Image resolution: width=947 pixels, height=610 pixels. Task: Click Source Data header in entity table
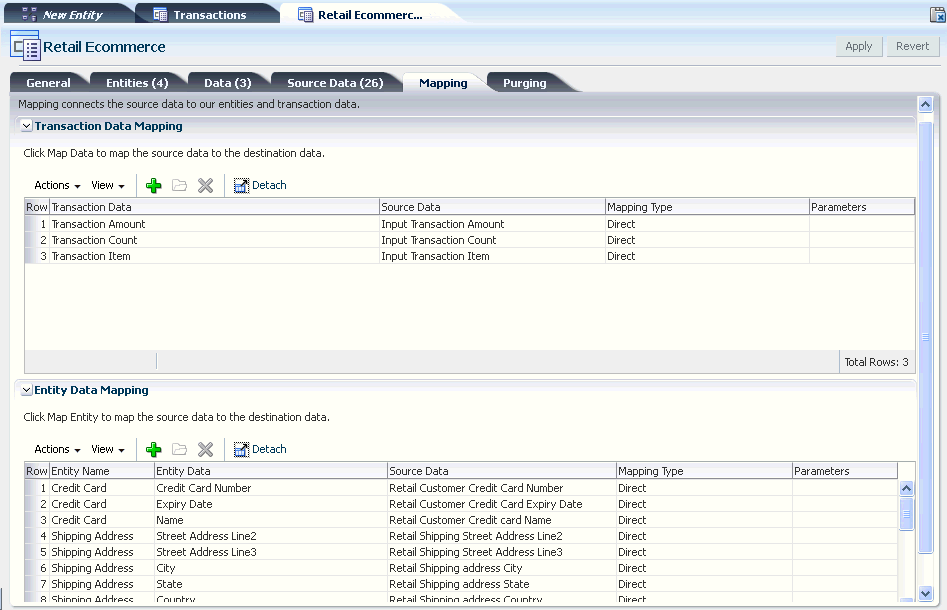pyautogui.click(x=502, y=471)
